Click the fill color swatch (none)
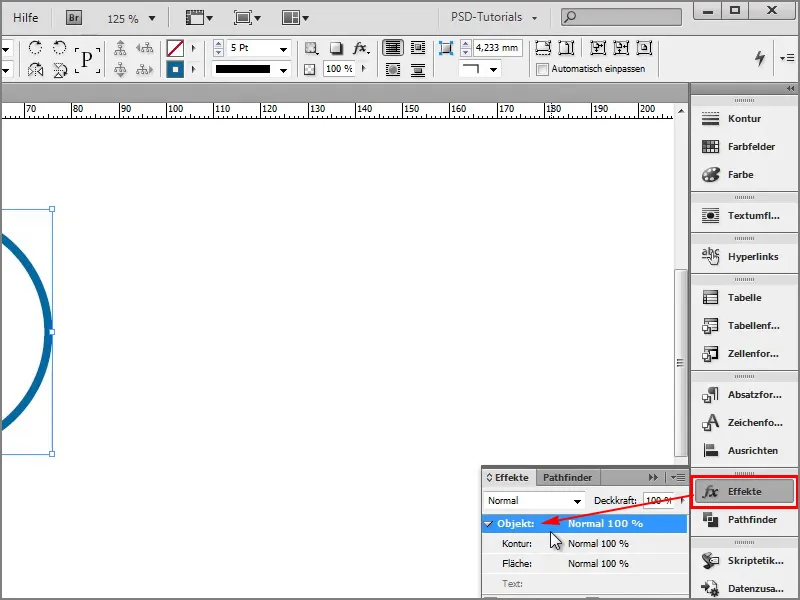The image size is (800, 600). tap(175, 48)
